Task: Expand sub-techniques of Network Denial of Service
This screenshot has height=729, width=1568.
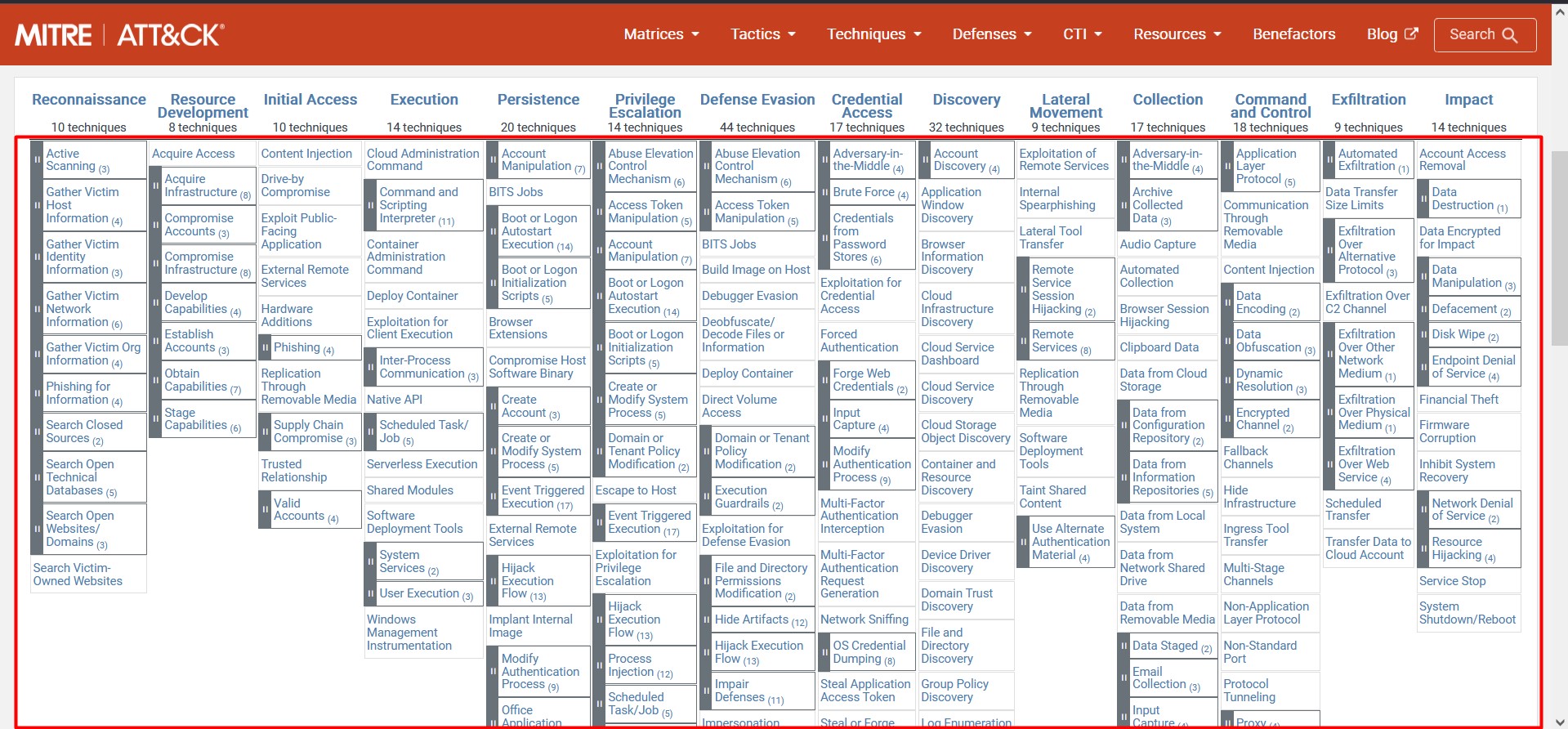Action: click(1423, 509)
